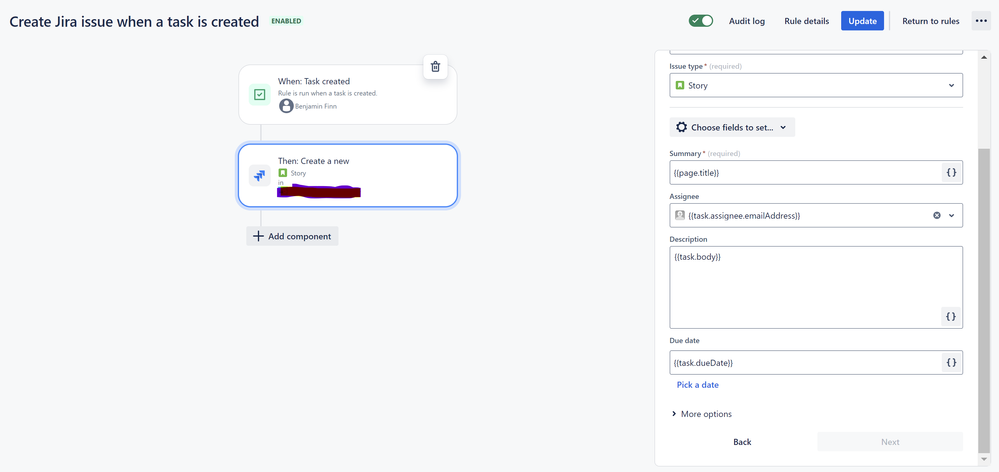Click the gear icon on Choose fields
Image resolution: width=999 pixels, height=472 pixels.
tap(681, 127)
